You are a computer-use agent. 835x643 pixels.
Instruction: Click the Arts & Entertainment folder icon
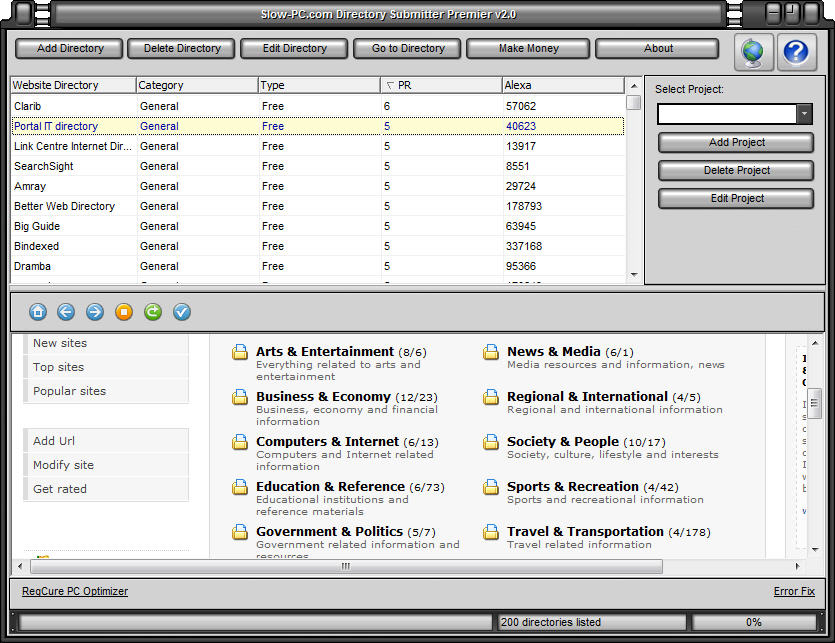pos(240,352)
